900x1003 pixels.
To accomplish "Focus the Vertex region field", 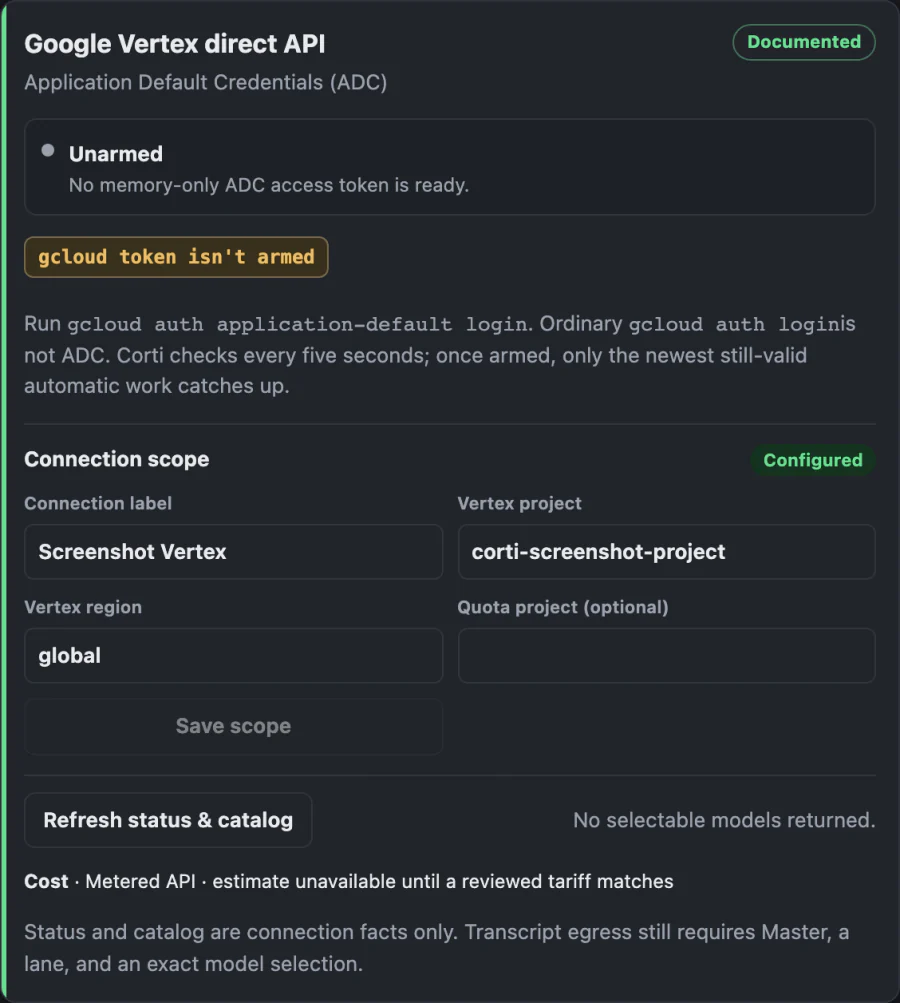I will click(x=233, y=656).
